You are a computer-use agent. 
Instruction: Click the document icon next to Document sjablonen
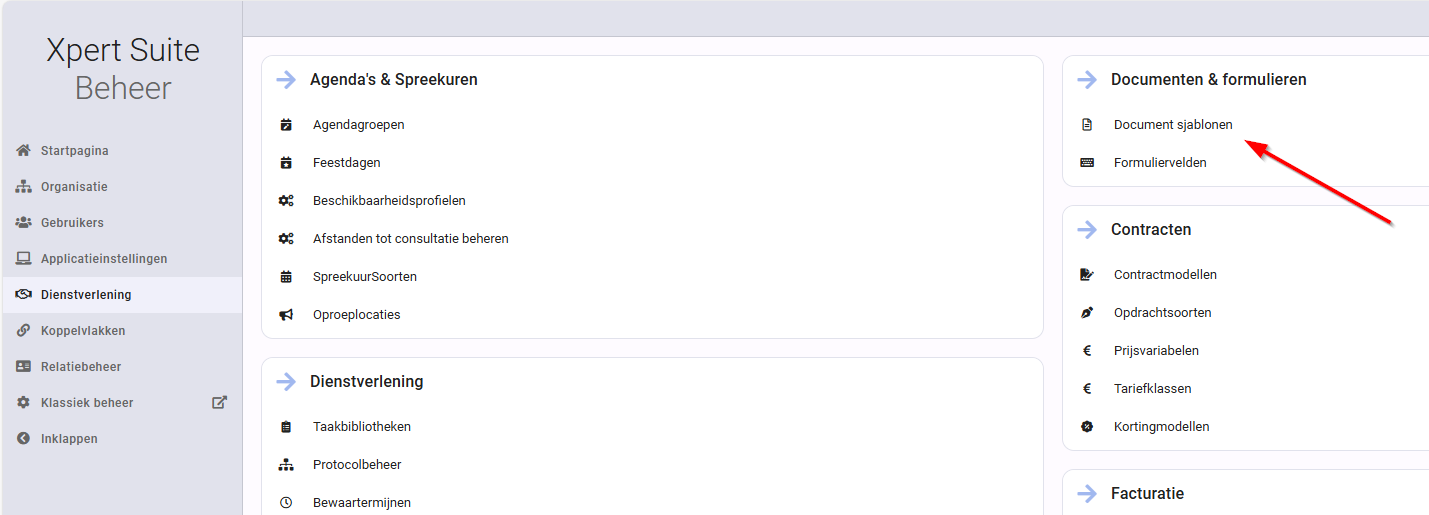1087,125
